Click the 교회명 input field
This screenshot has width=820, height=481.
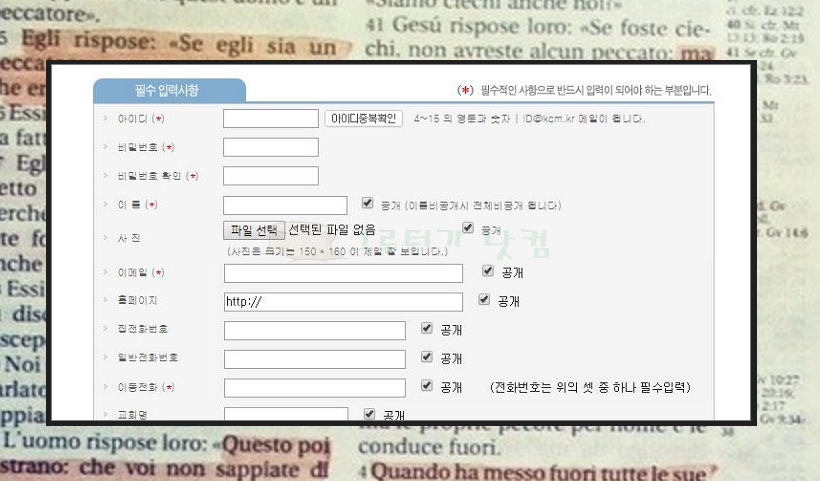286,414
